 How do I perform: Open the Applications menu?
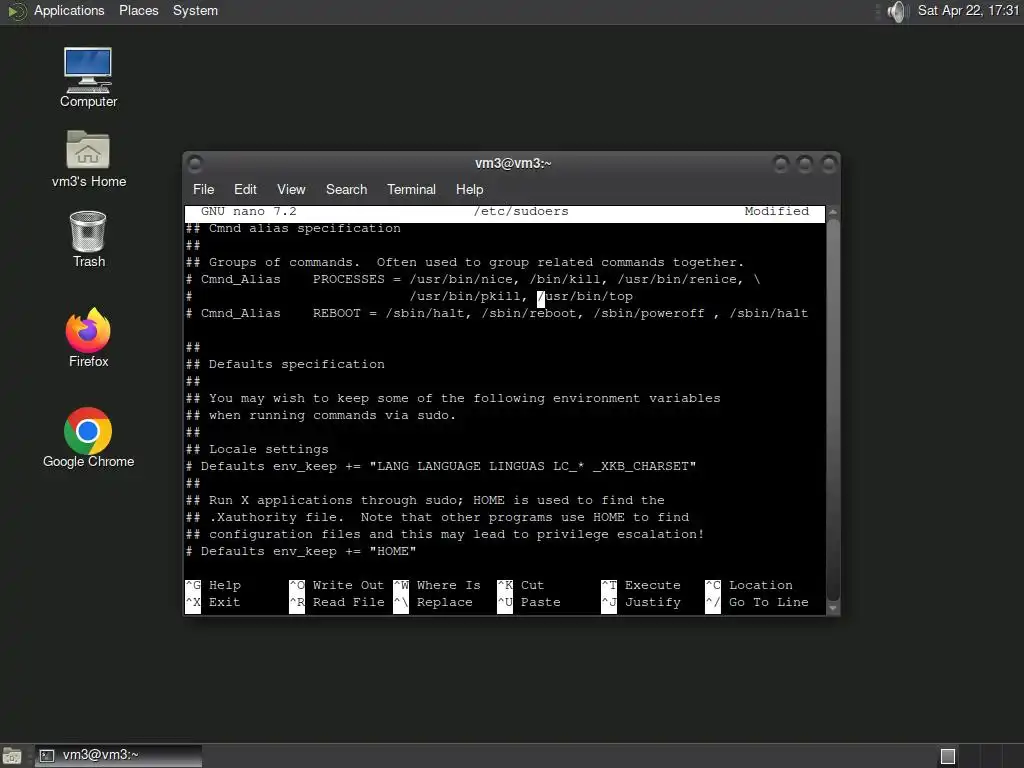69,10
